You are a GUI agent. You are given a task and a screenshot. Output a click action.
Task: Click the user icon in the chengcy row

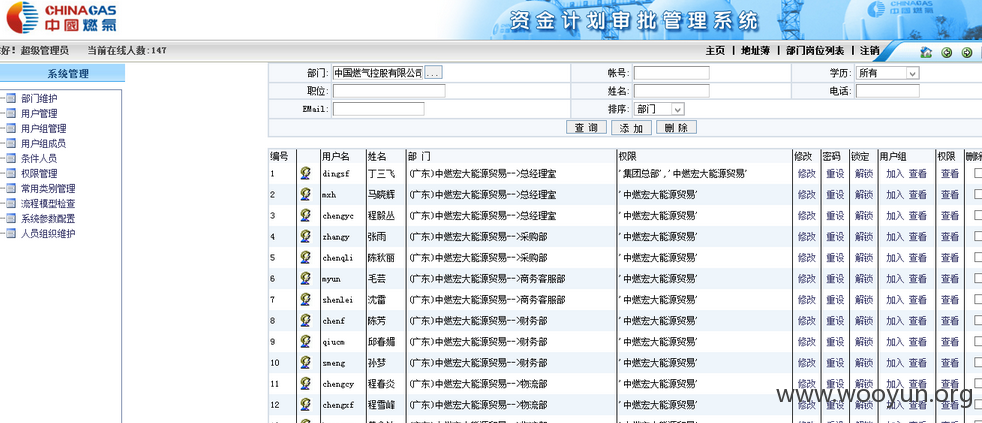(305, 384)
